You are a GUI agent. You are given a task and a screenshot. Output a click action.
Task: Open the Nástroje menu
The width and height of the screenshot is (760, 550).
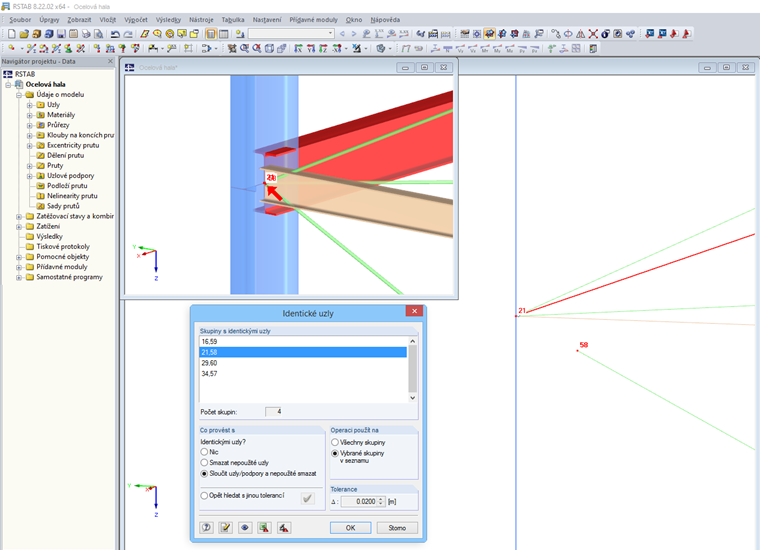pyautogui.click(x=201, y=20)
